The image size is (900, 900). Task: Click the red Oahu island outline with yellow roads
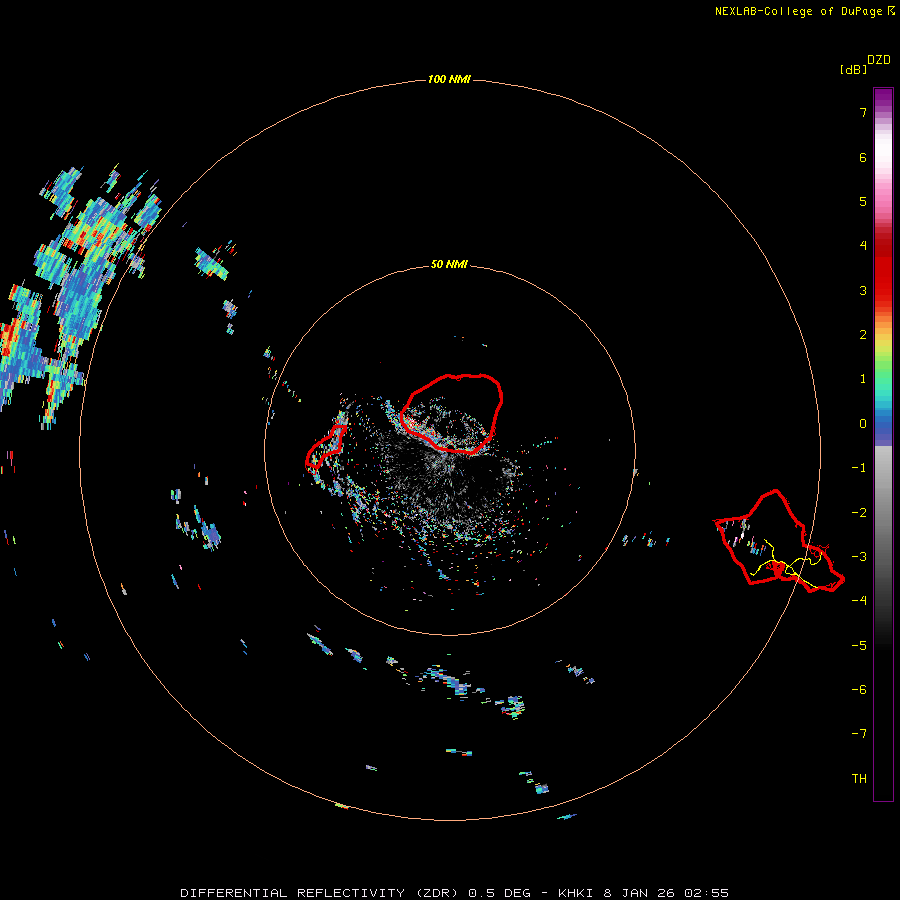tap(779, 541)
